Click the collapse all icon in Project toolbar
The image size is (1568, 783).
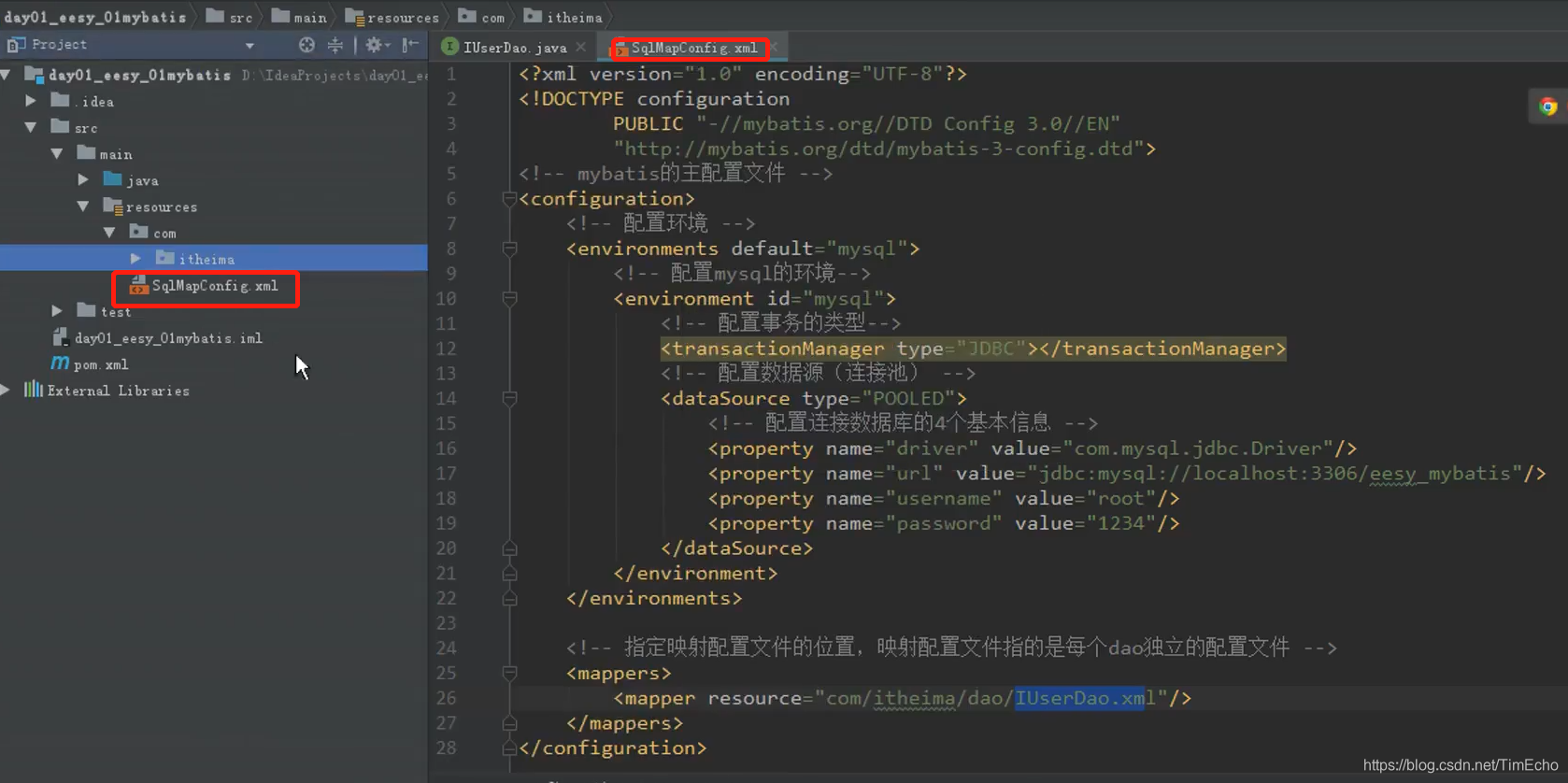point(335,45)
